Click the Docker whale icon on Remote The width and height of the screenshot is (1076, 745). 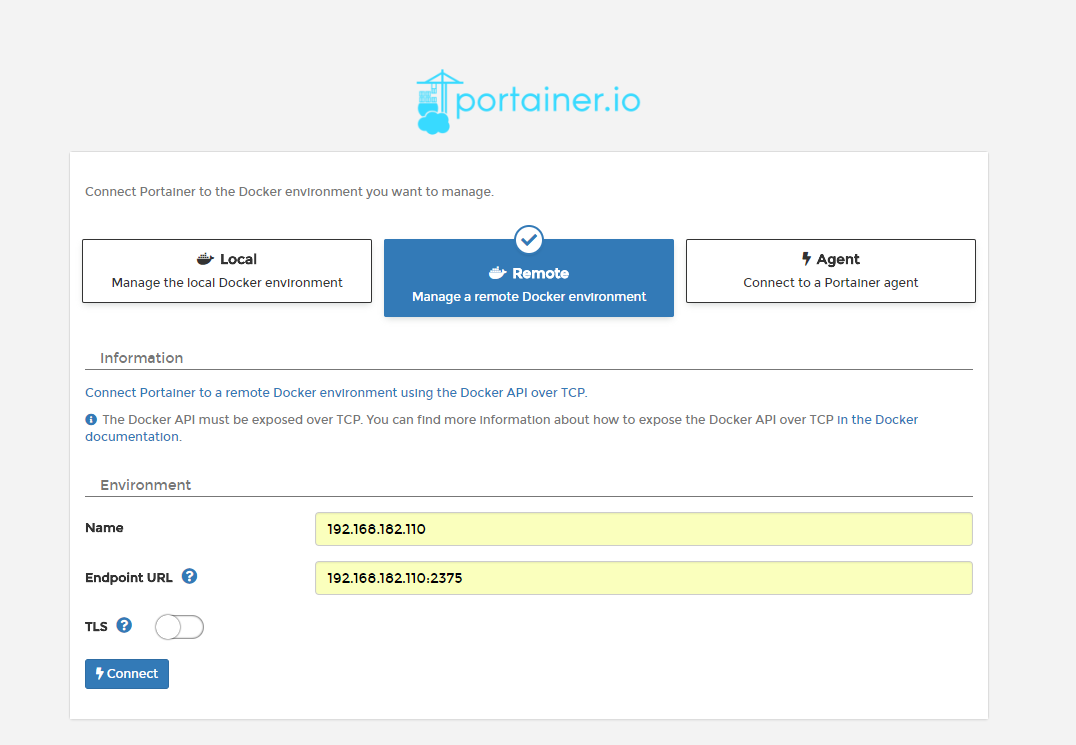coord(497,273)
